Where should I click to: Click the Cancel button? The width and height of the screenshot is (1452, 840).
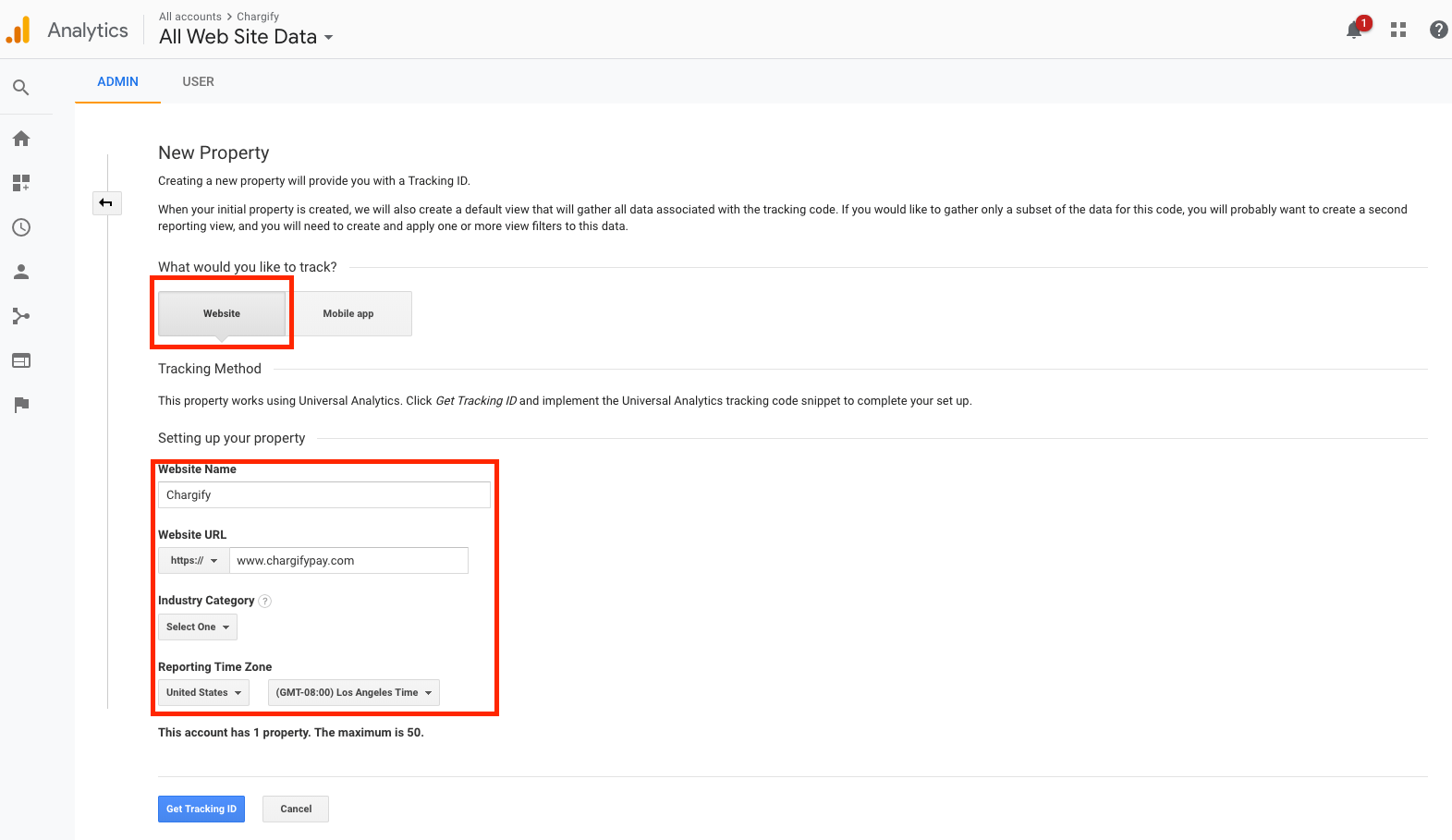[296, 810]
